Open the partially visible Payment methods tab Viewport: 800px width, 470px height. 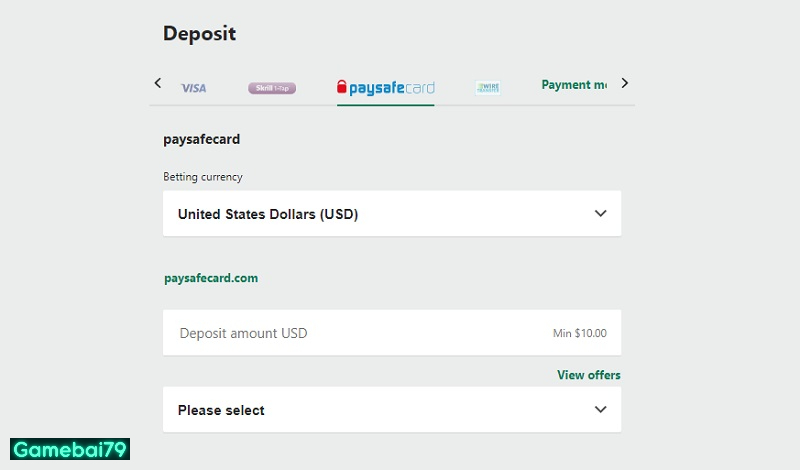pyautogui.click(x=574, y=85)
